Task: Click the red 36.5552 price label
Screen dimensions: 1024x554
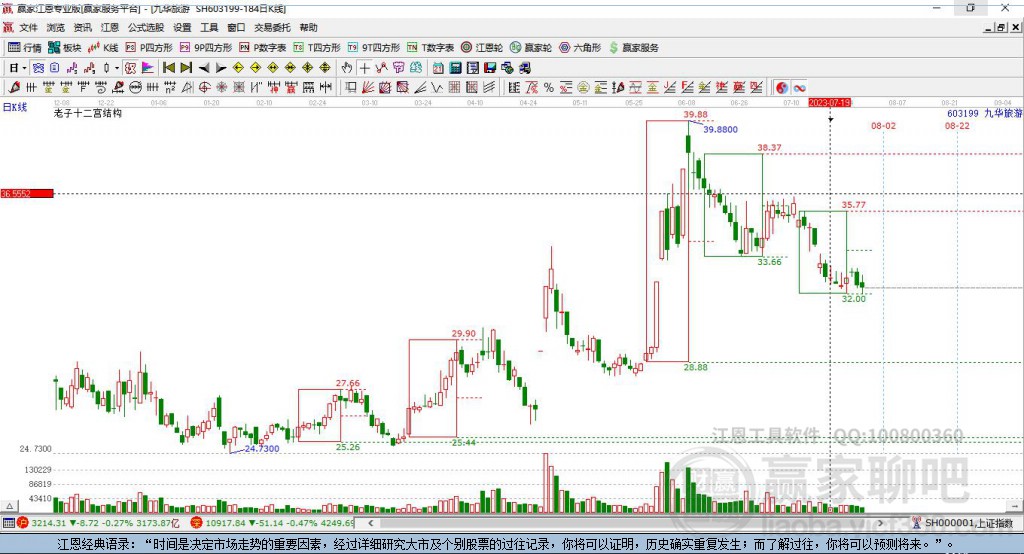Action: pyautogui.click(x=27, y=193)
